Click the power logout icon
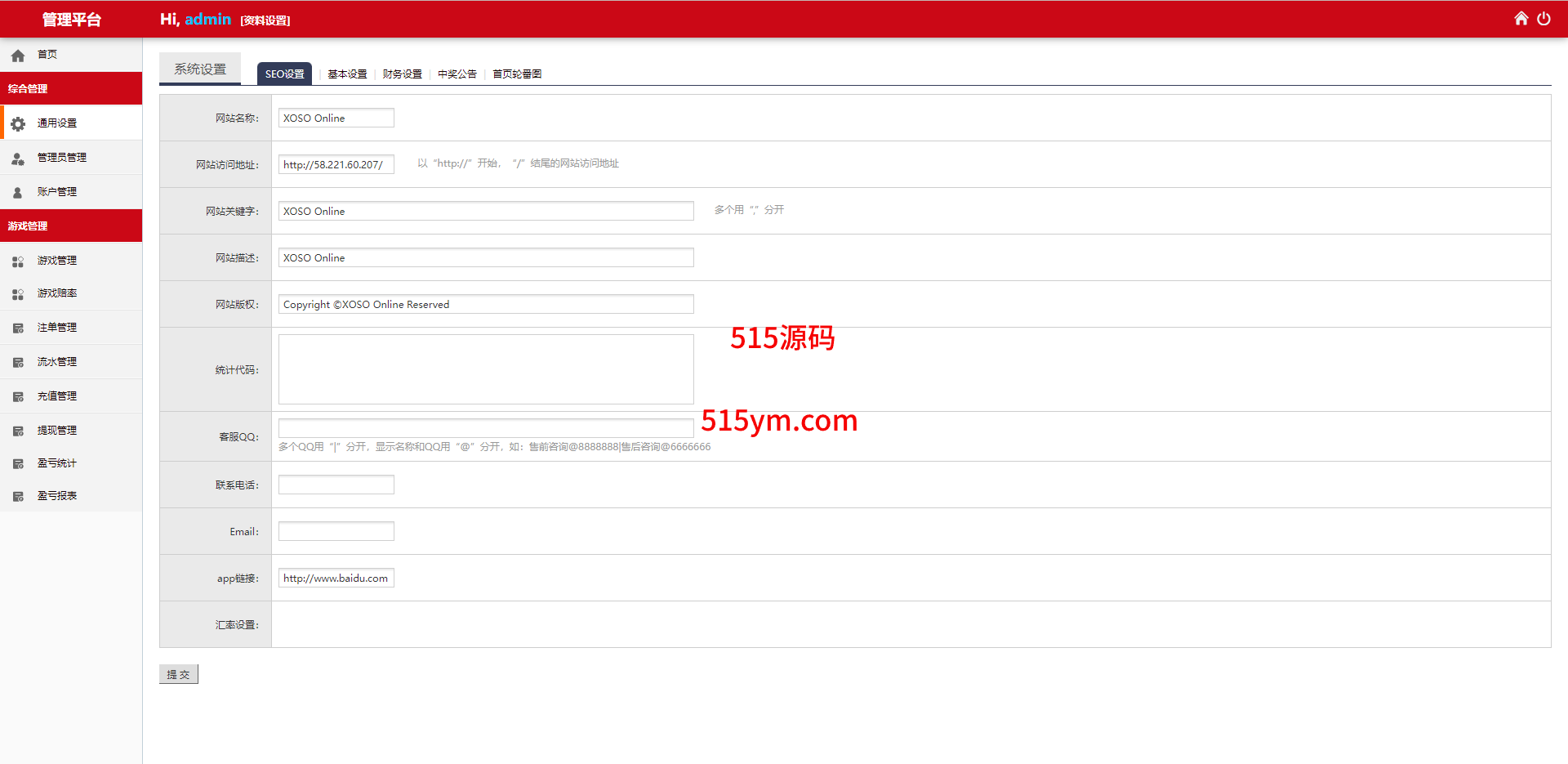Screen dimensions: 1568x764 (1543, 19)
